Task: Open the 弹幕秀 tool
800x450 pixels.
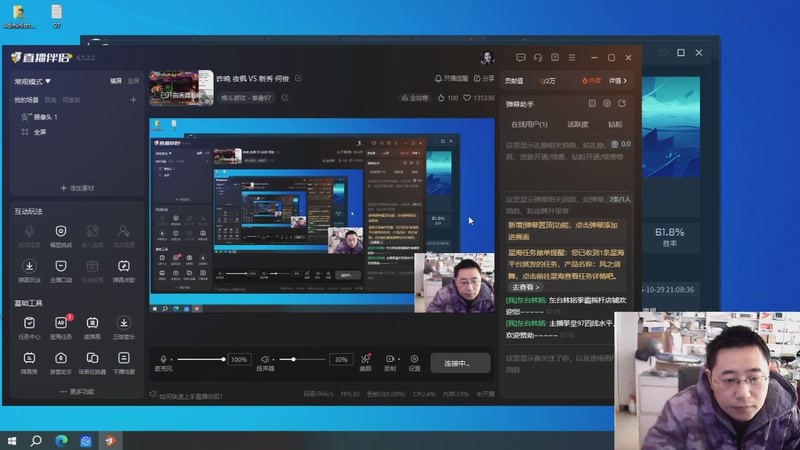Action: (29, 362)
